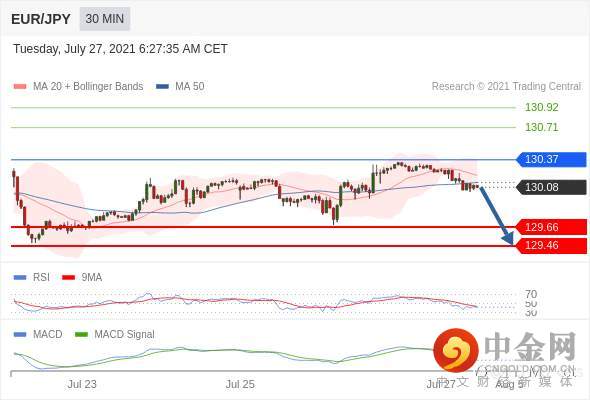Click the black 130.08 current price tag

(551, 187)
